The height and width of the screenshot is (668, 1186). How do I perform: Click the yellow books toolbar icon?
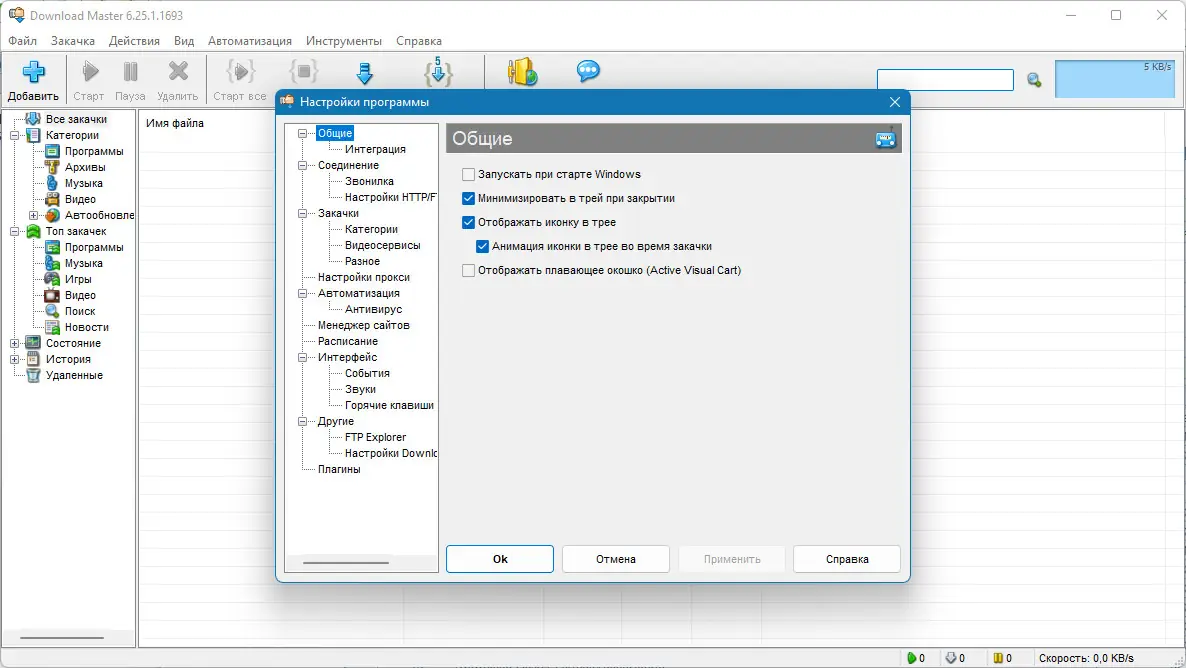[522, 72]
